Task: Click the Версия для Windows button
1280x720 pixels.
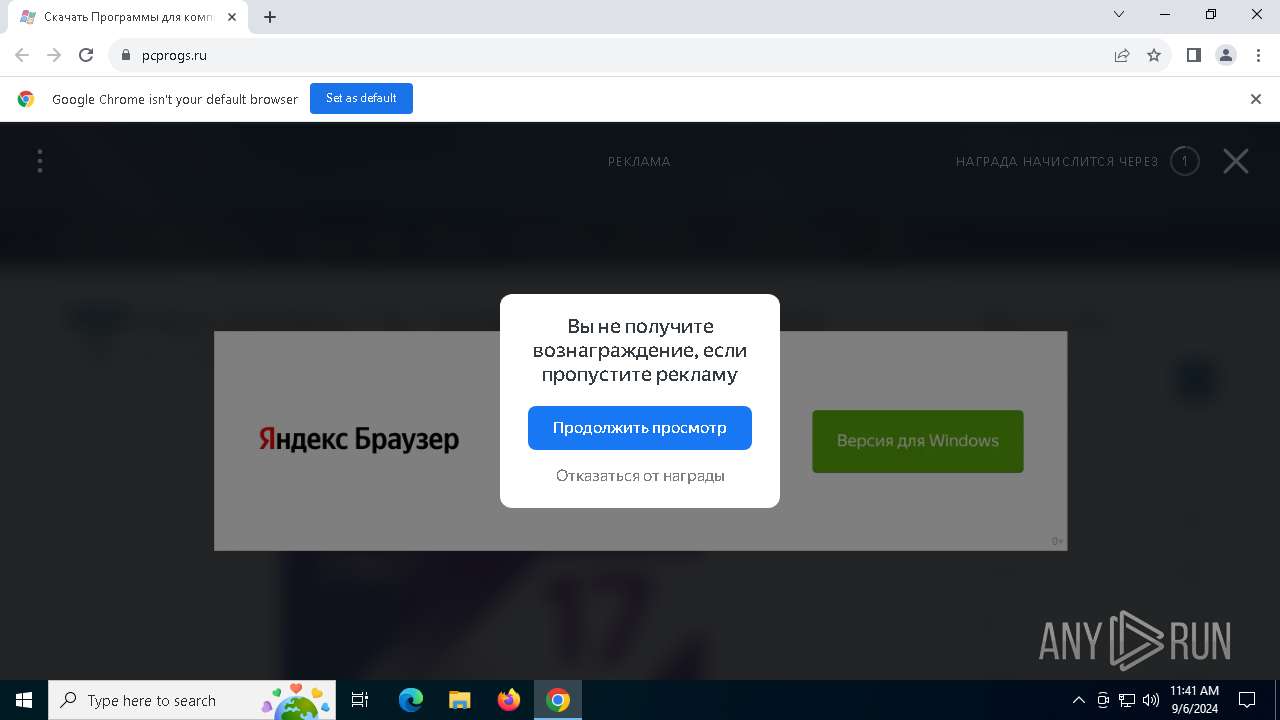Action: (x=918, y=441)
